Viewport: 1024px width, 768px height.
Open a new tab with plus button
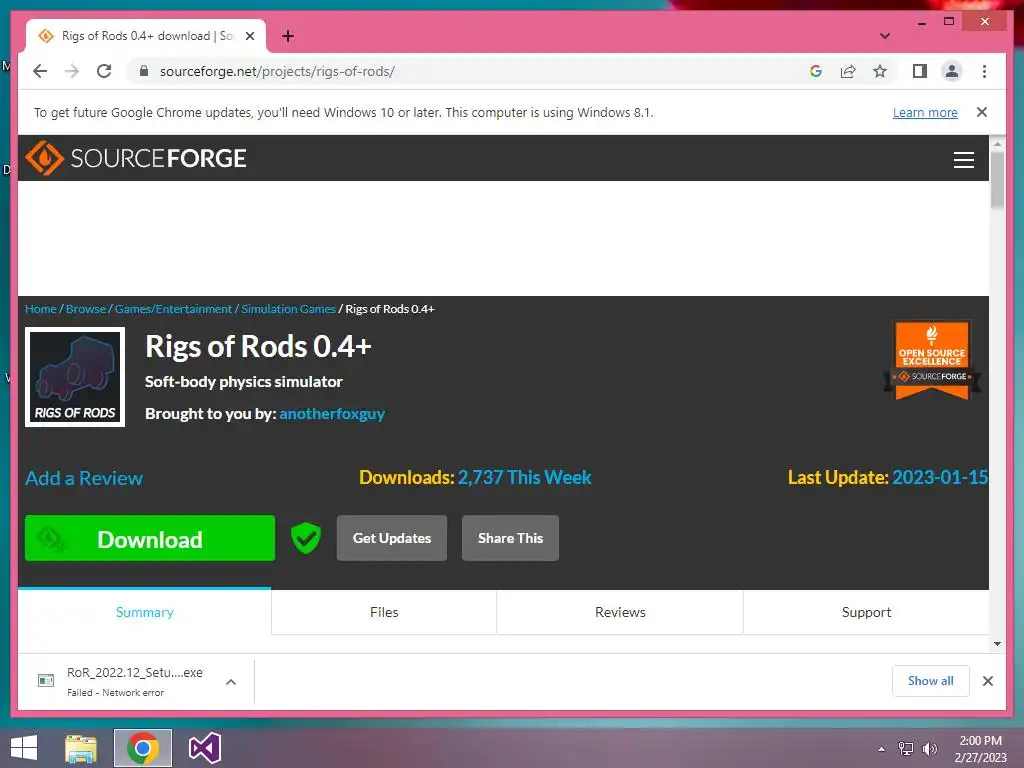click(x=288, y=36)
